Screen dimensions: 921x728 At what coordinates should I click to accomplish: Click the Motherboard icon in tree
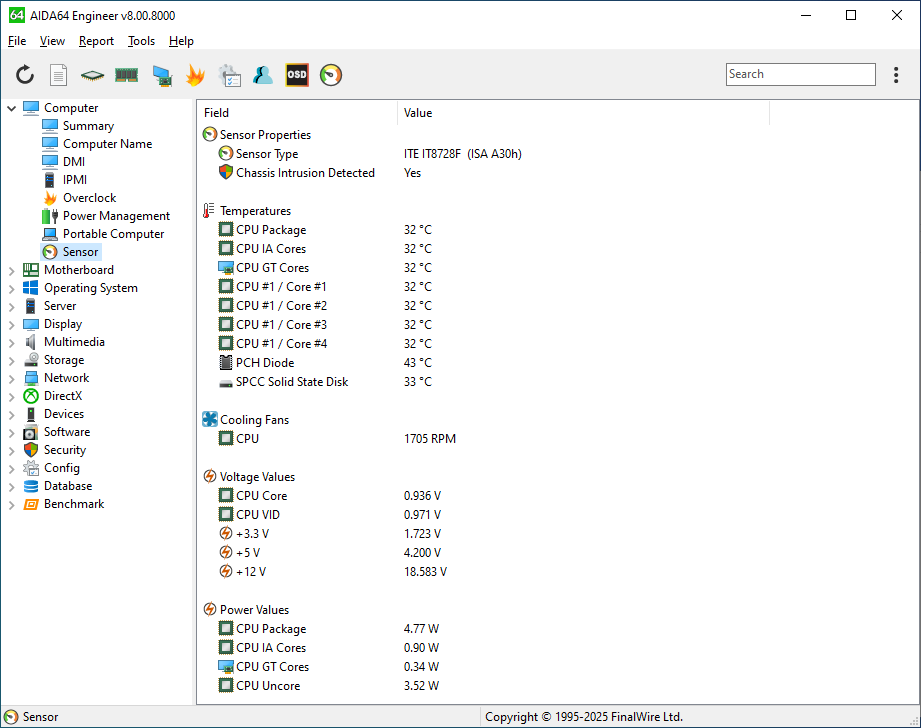click(31, 270)
